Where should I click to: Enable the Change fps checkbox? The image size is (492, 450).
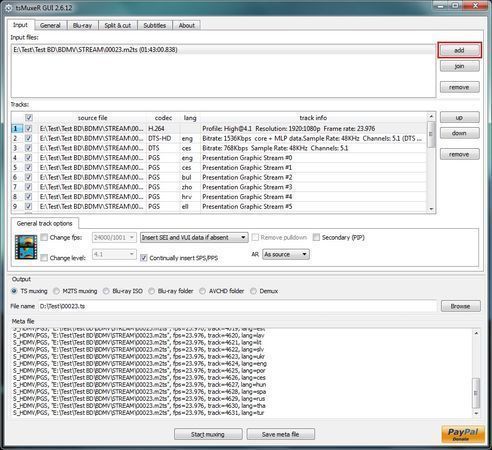44,237
